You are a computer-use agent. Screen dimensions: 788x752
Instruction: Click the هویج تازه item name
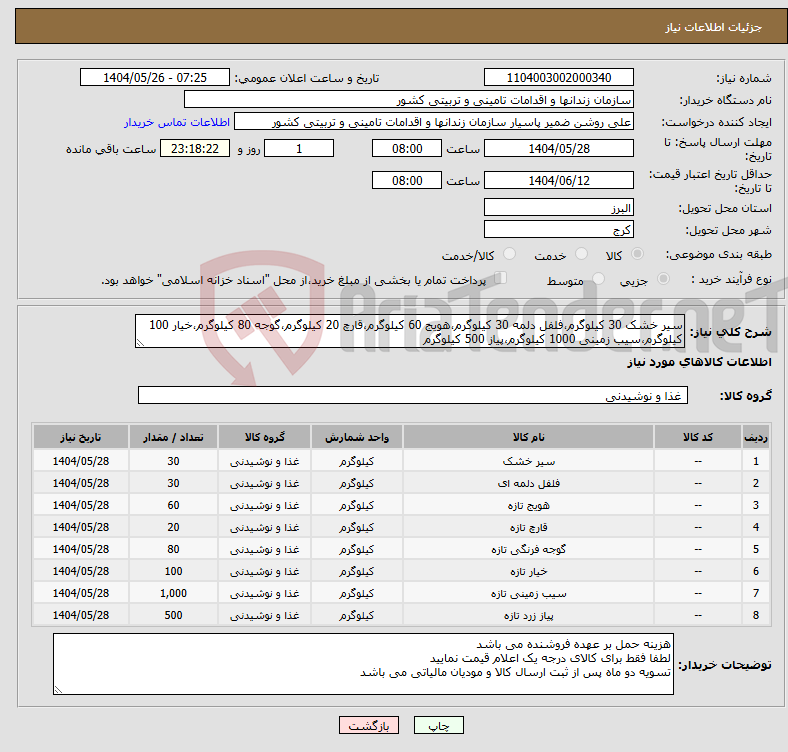pos(529,505)
